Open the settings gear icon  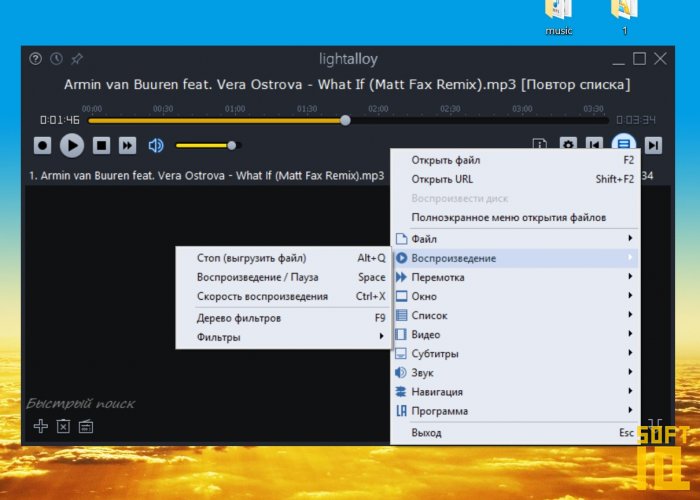[568, 143]
